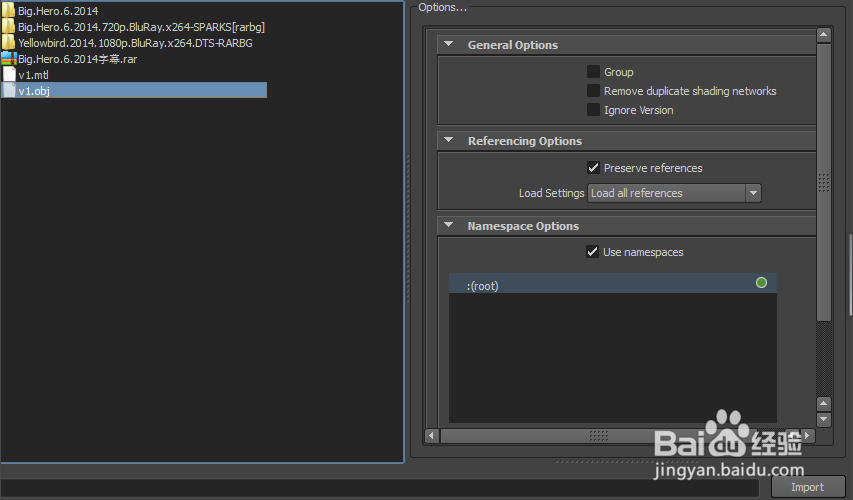This screenshot has width=853, height=500.
Task: Collapse the Referencing Options section
Action: 448,140
